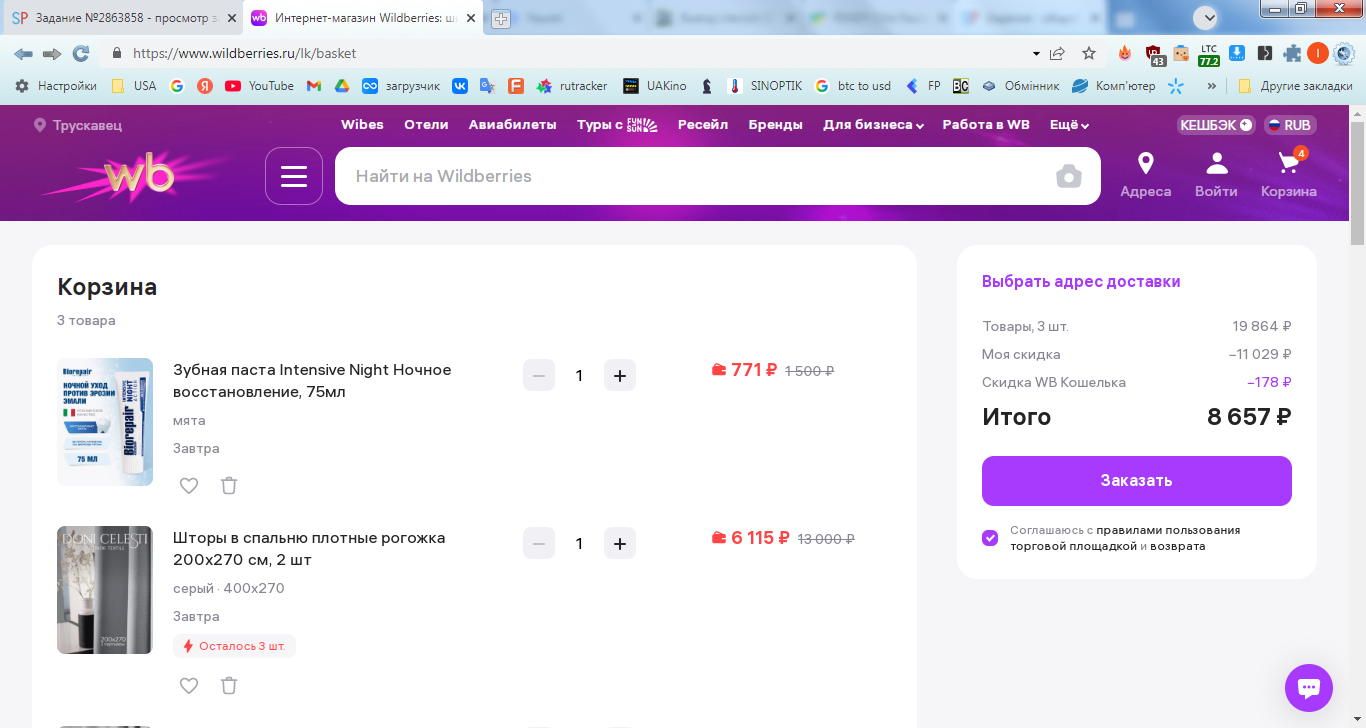
Task: Click the curtains product thumbnail
Action: pos(105,590)
